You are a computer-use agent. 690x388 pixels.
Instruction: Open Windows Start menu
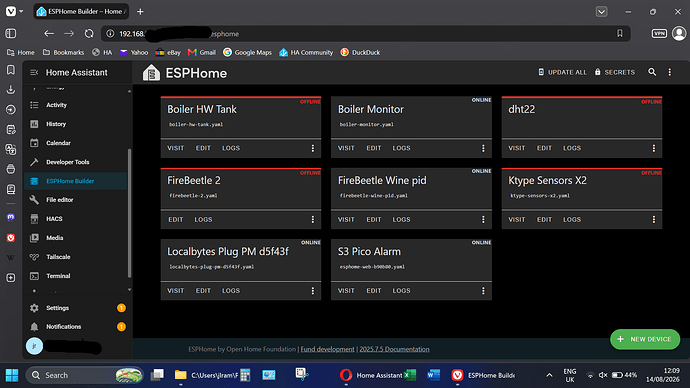[x=12, y=375]
